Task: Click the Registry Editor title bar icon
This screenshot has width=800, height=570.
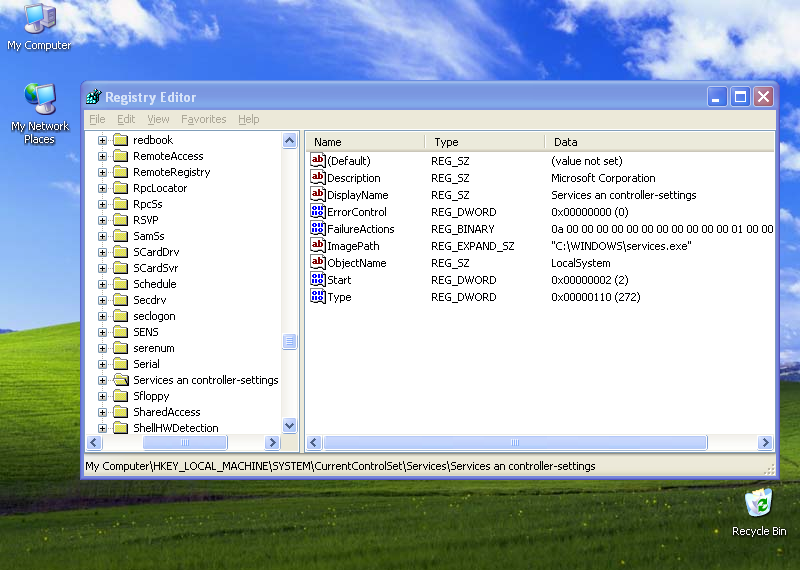Action: [x=94, y=96]
